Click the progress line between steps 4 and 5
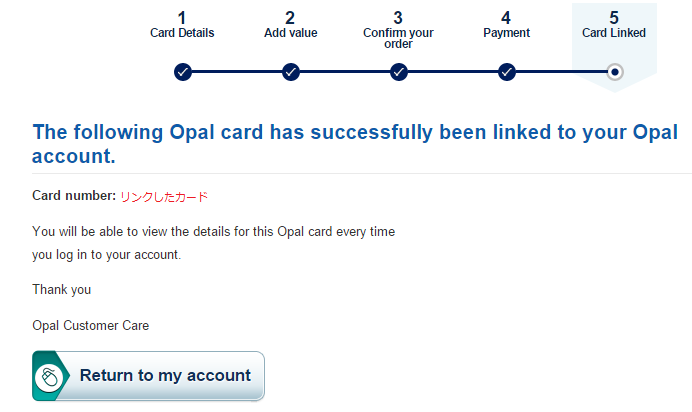692x412 pixels. coord(561,72)
